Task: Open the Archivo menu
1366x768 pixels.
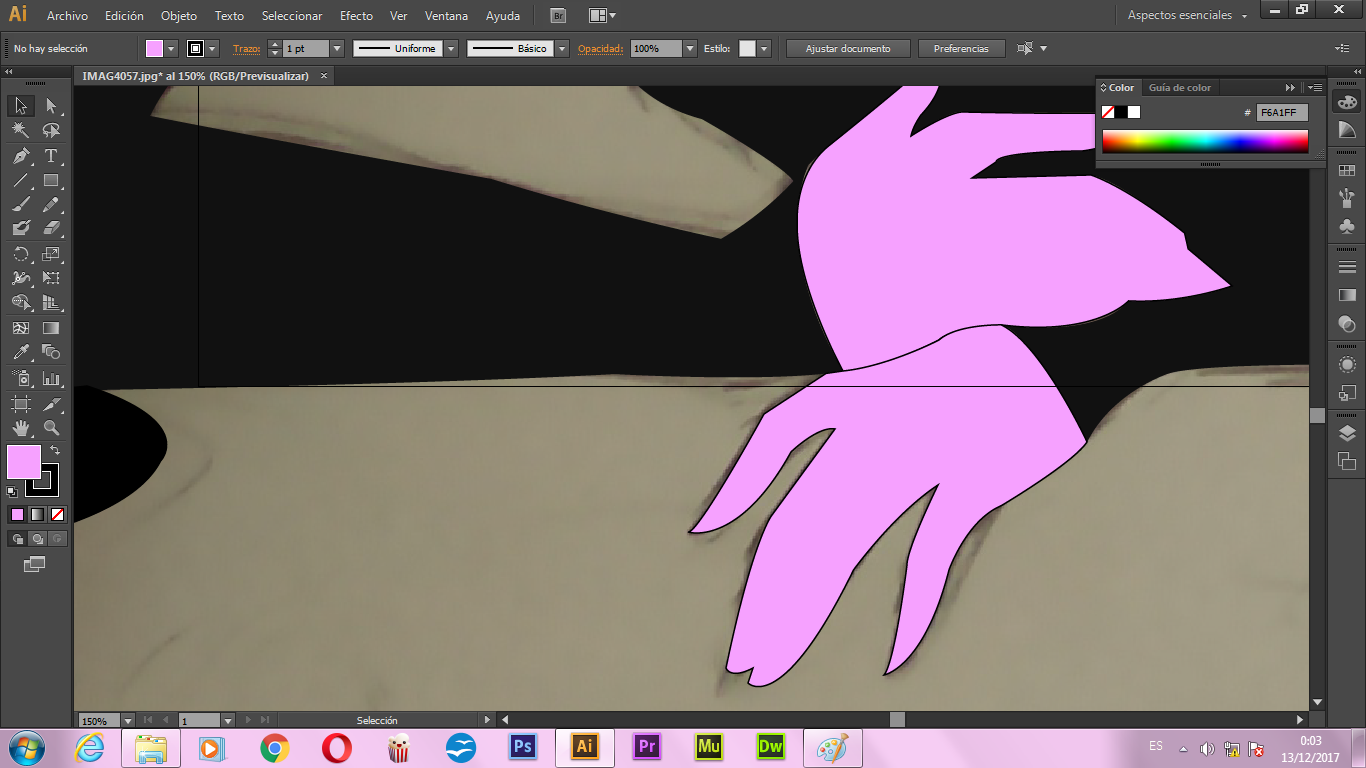Action: (67, 16)
